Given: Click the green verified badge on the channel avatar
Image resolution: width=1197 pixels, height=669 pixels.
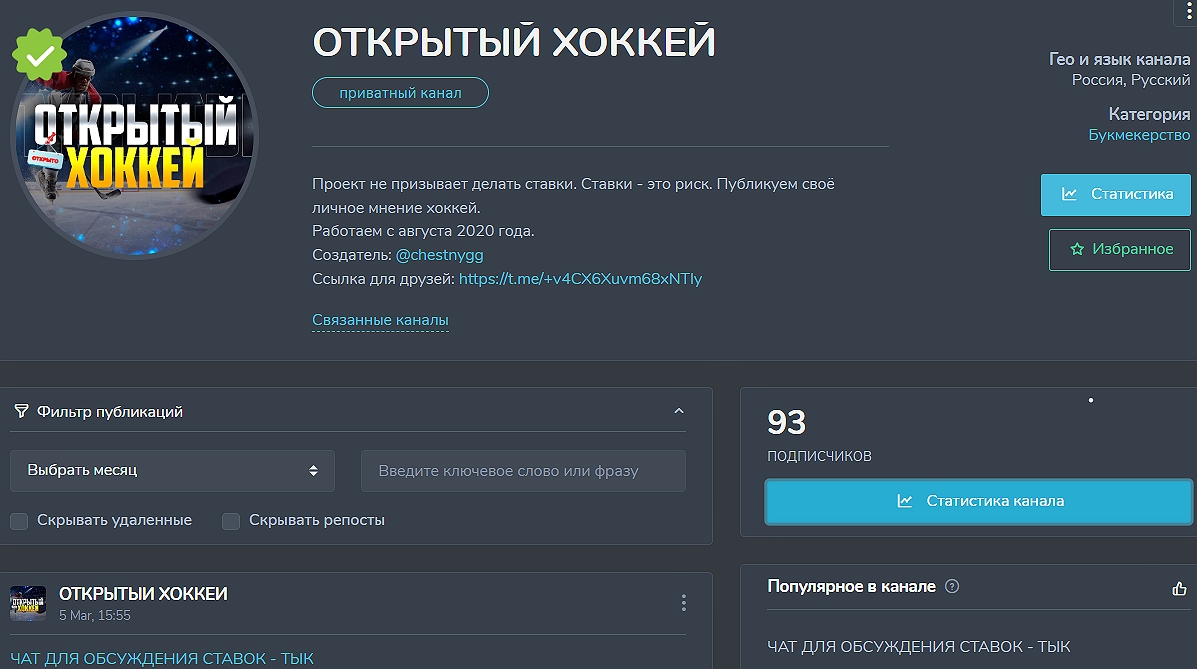Looking at the screenshot, I should 39,54.
